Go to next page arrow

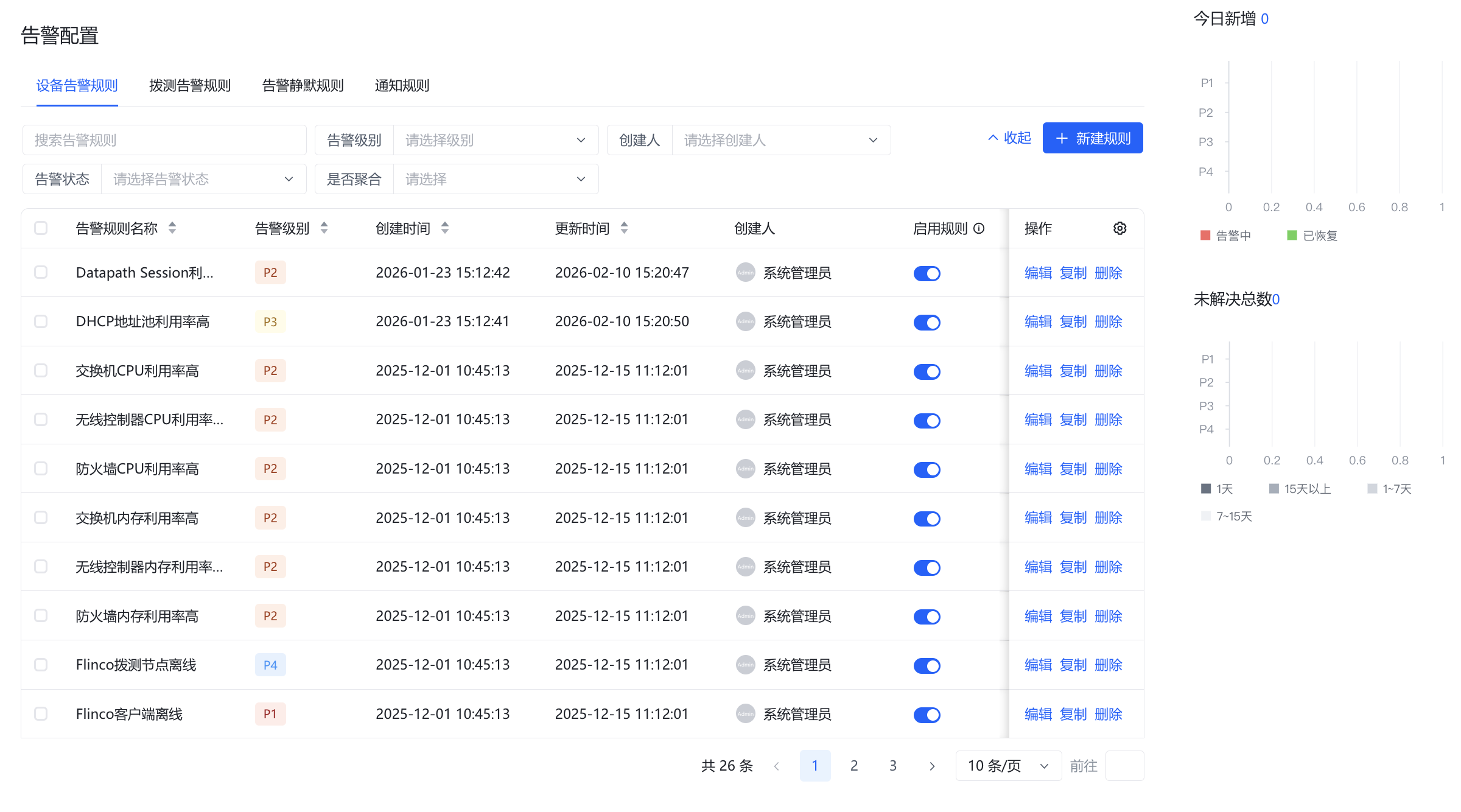tap(932, 766)
